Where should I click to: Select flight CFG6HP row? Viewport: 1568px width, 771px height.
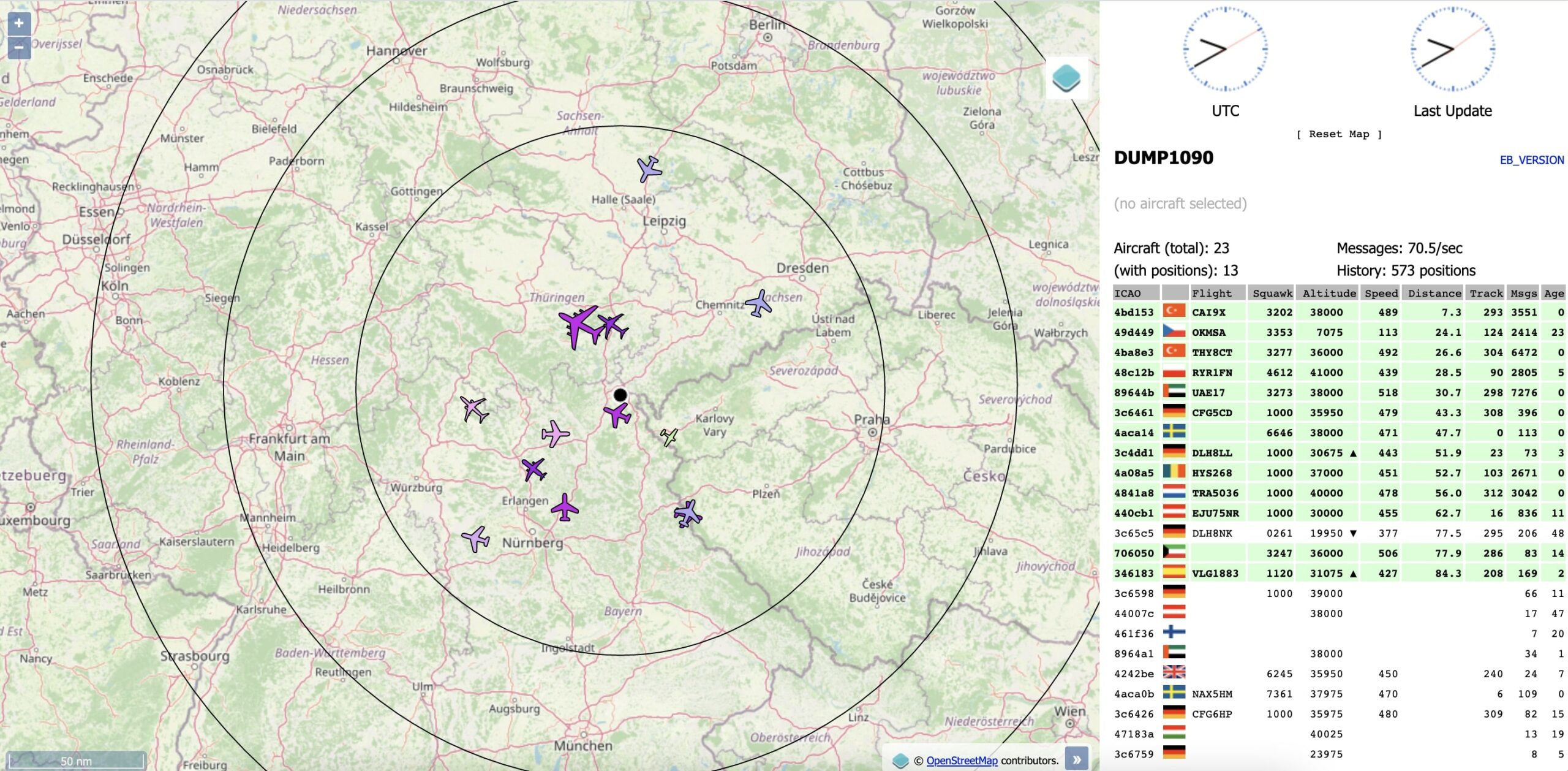tap(1339, 714)
